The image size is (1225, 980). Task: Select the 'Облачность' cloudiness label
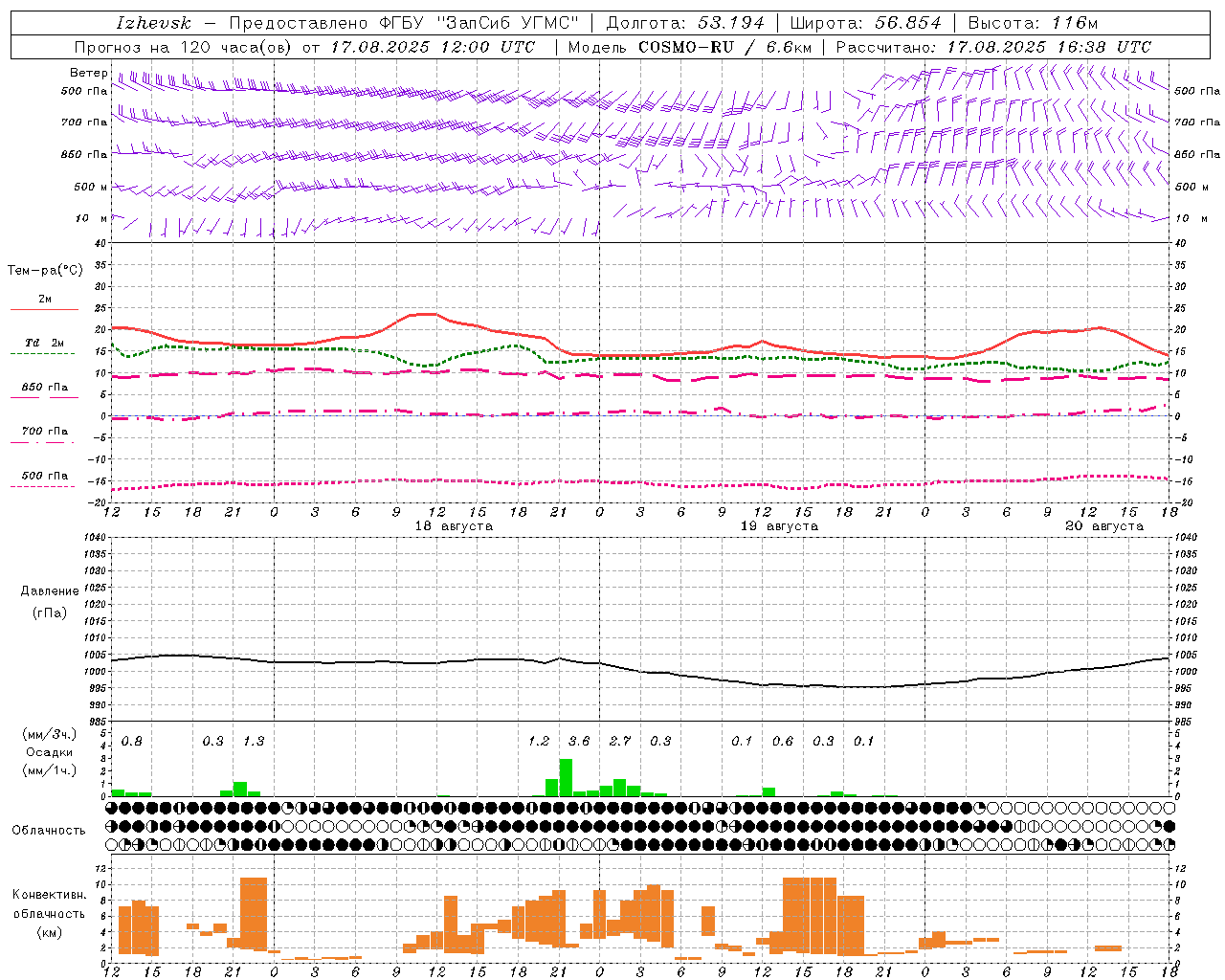(x=49, y=831)
